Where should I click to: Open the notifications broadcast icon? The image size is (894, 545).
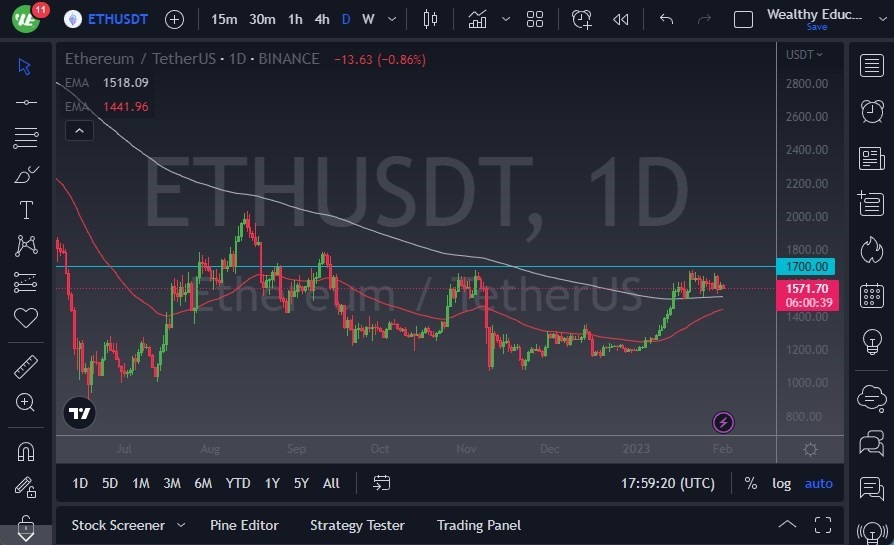pos(872,532)
